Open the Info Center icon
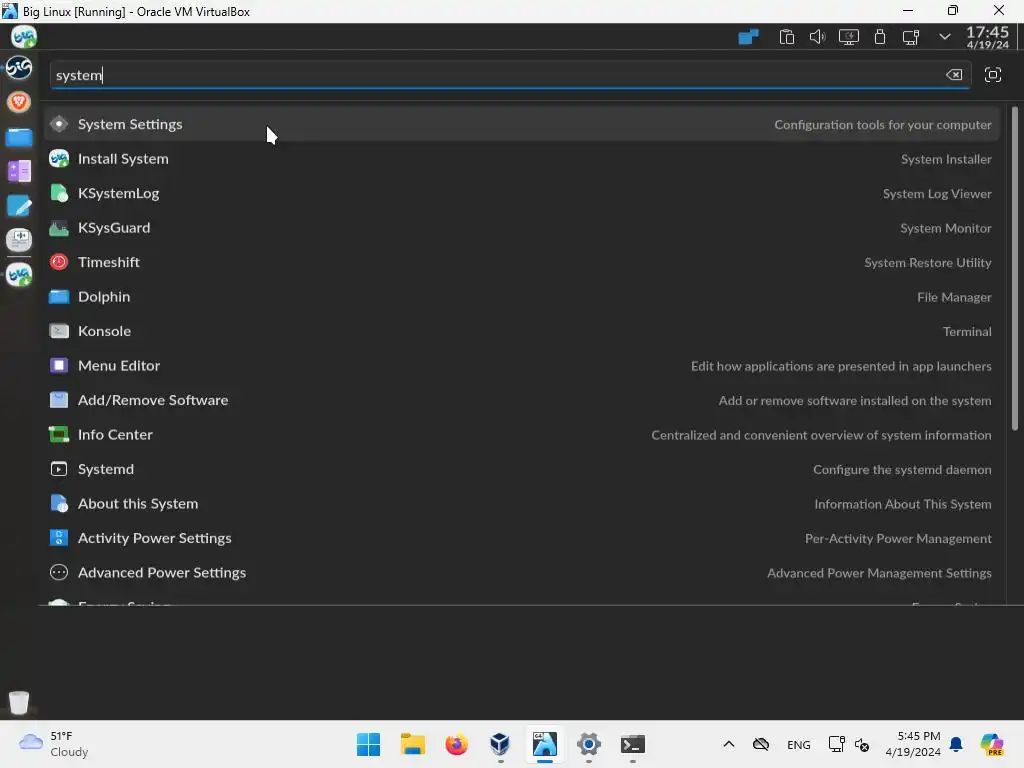The height and width of the screenshot is (768, 1024). 59,435
